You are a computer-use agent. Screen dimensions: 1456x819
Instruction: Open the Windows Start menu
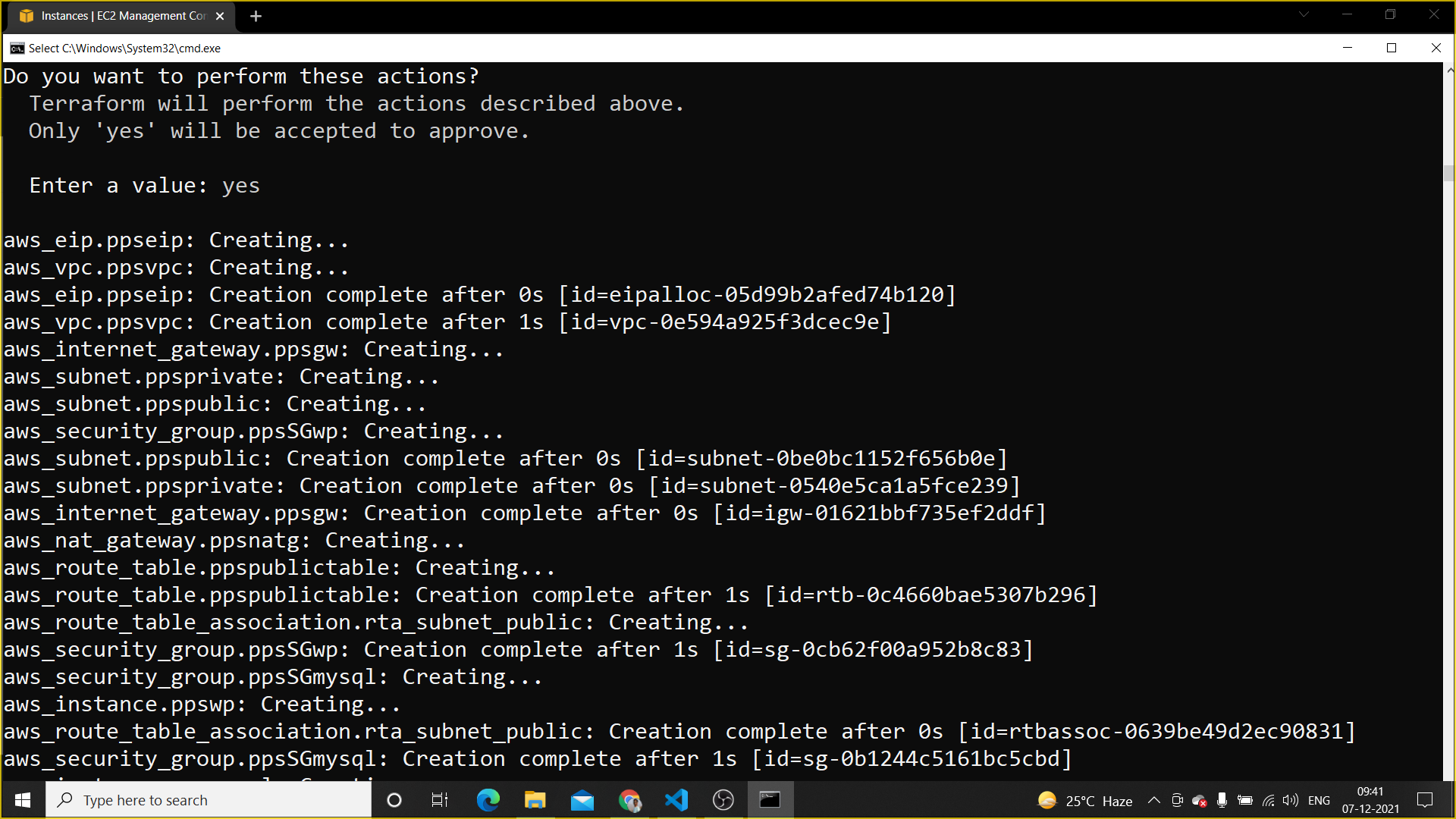(x=23, y=800)
